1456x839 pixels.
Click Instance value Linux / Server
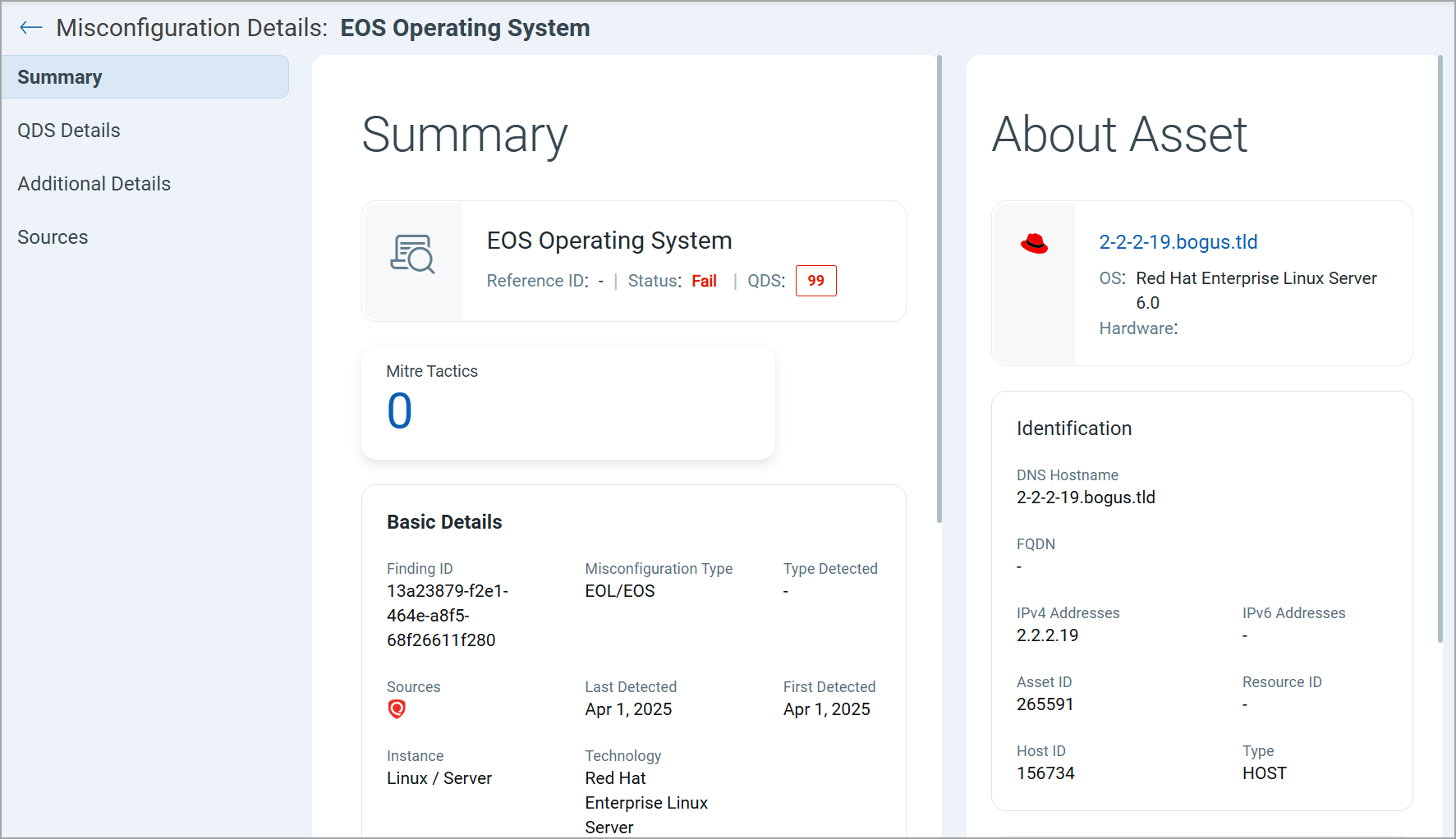click(439, 778)
